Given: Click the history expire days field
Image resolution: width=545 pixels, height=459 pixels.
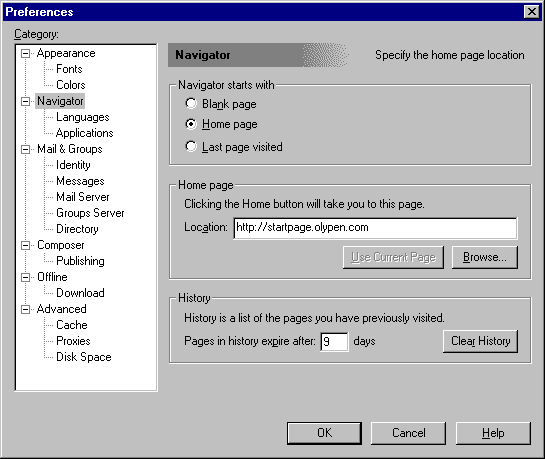Looking at the screenshot, I should [334, 342].
